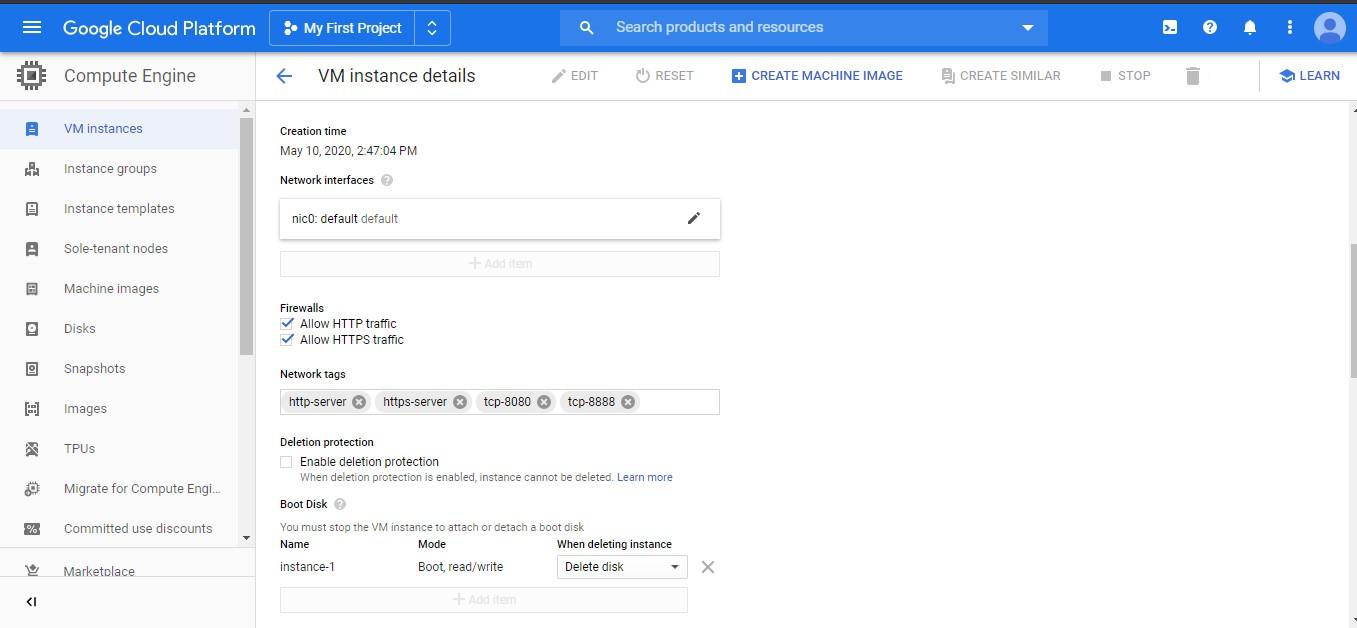Open TPUs in sidebar

point(120,449)
